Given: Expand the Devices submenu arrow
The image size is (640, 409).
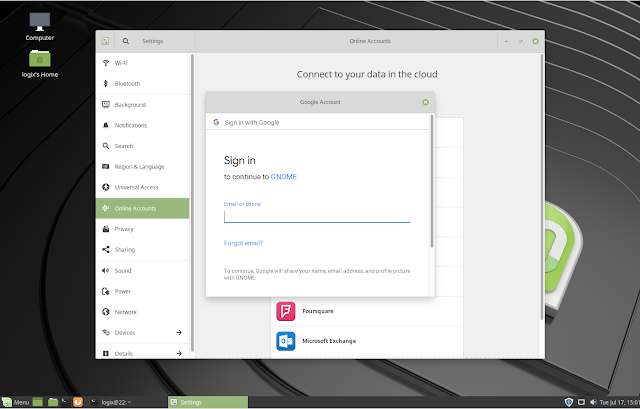Looking at the screenshot, I should [x=179, y=332].
